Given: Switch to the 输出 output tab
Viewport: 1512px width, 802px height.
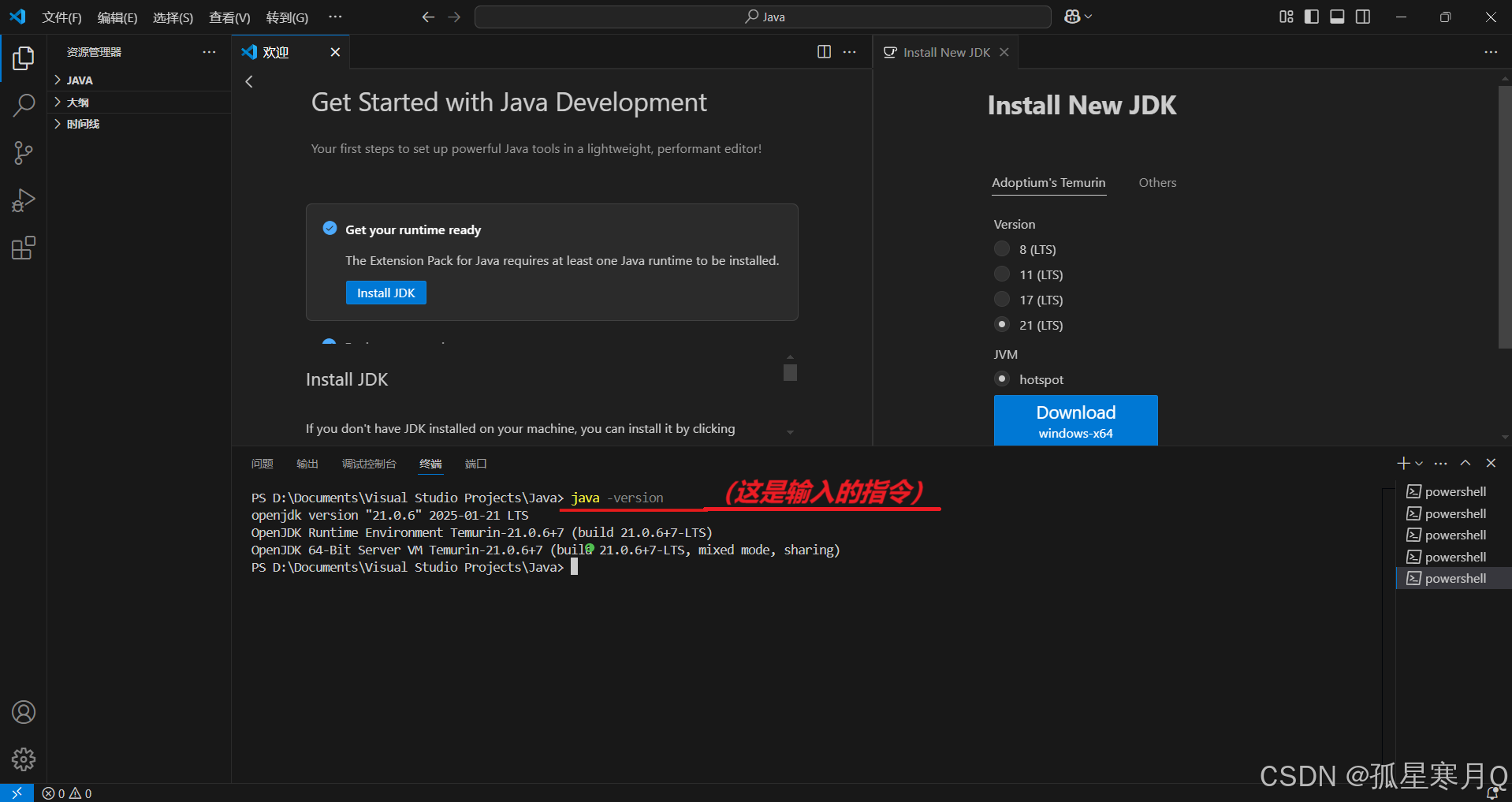Looking at the screenshot, I should tap(307, 464).
